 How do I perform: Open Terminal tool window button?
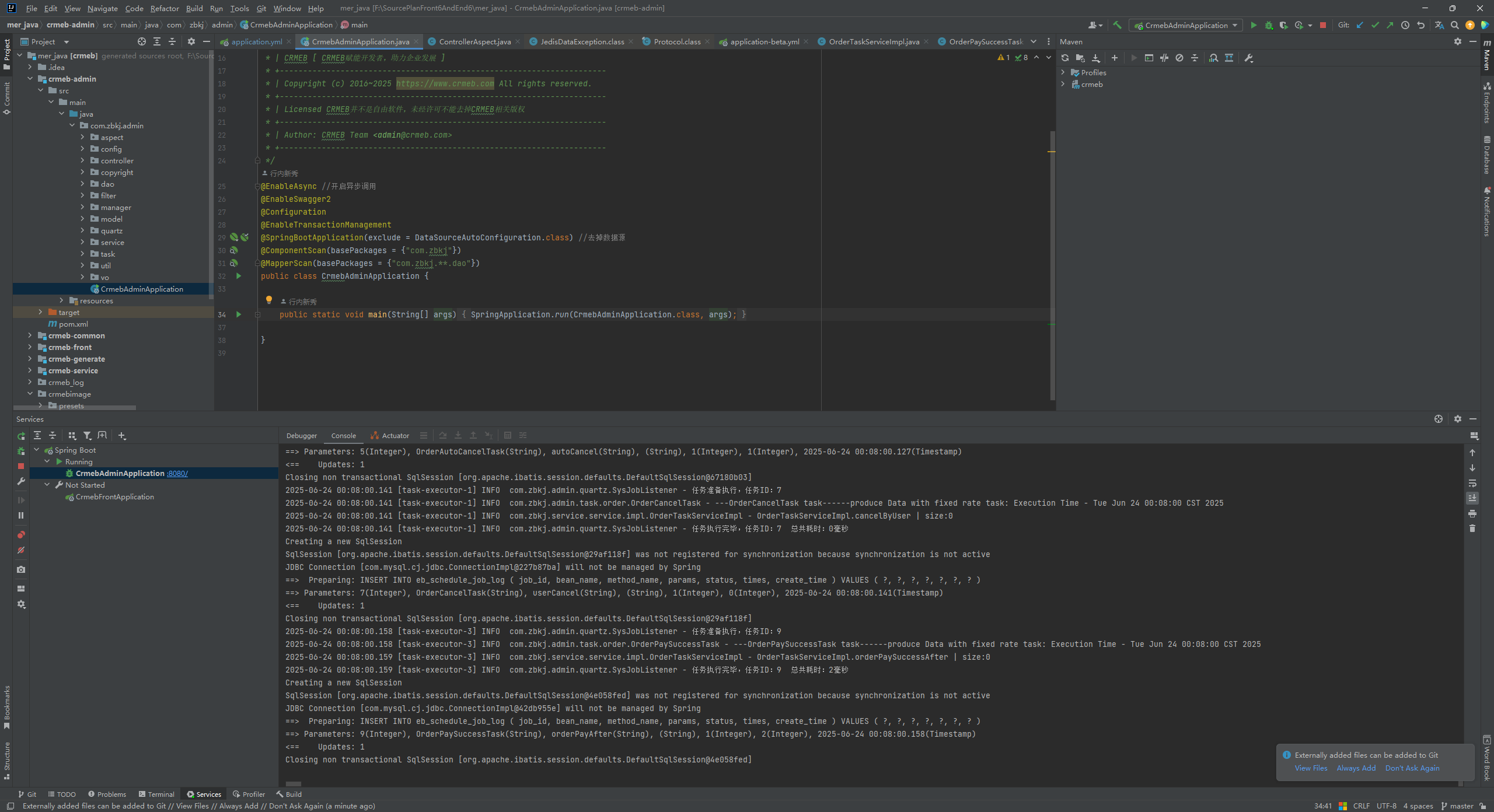[x=156, y=794]
